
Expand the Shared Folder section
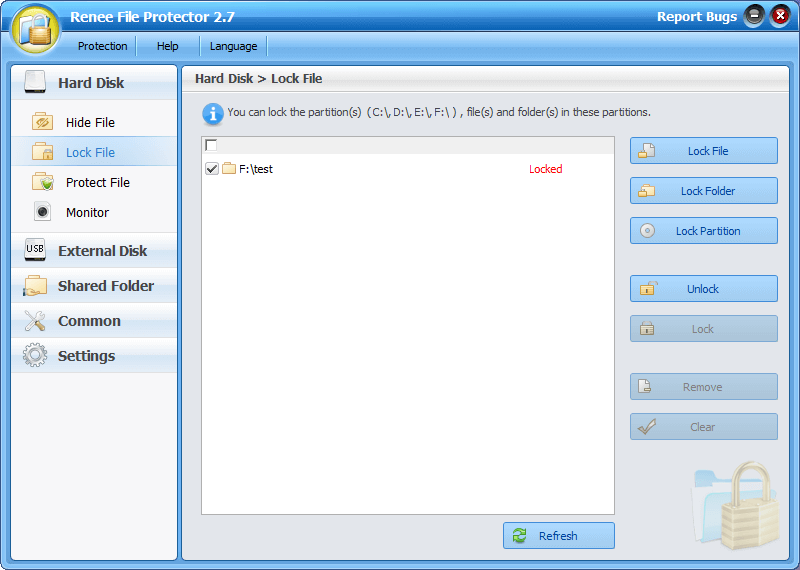coord(105,286)
